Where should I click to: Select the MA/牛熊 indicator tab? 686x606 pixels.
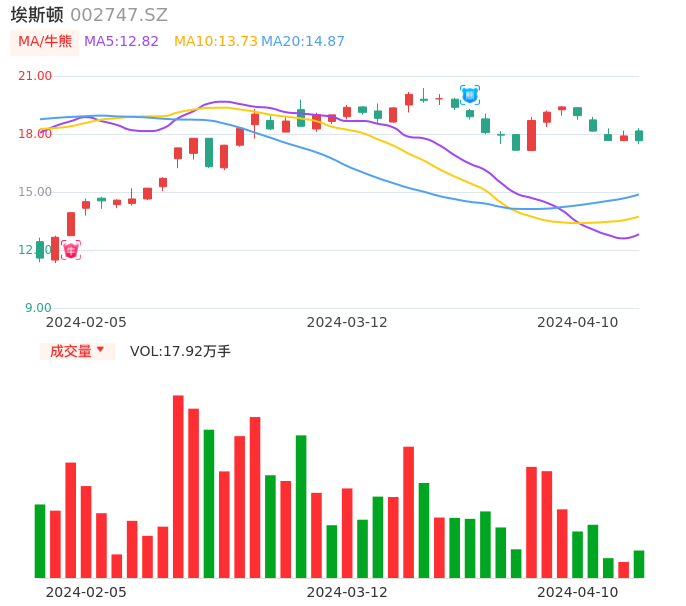(44, 42)
